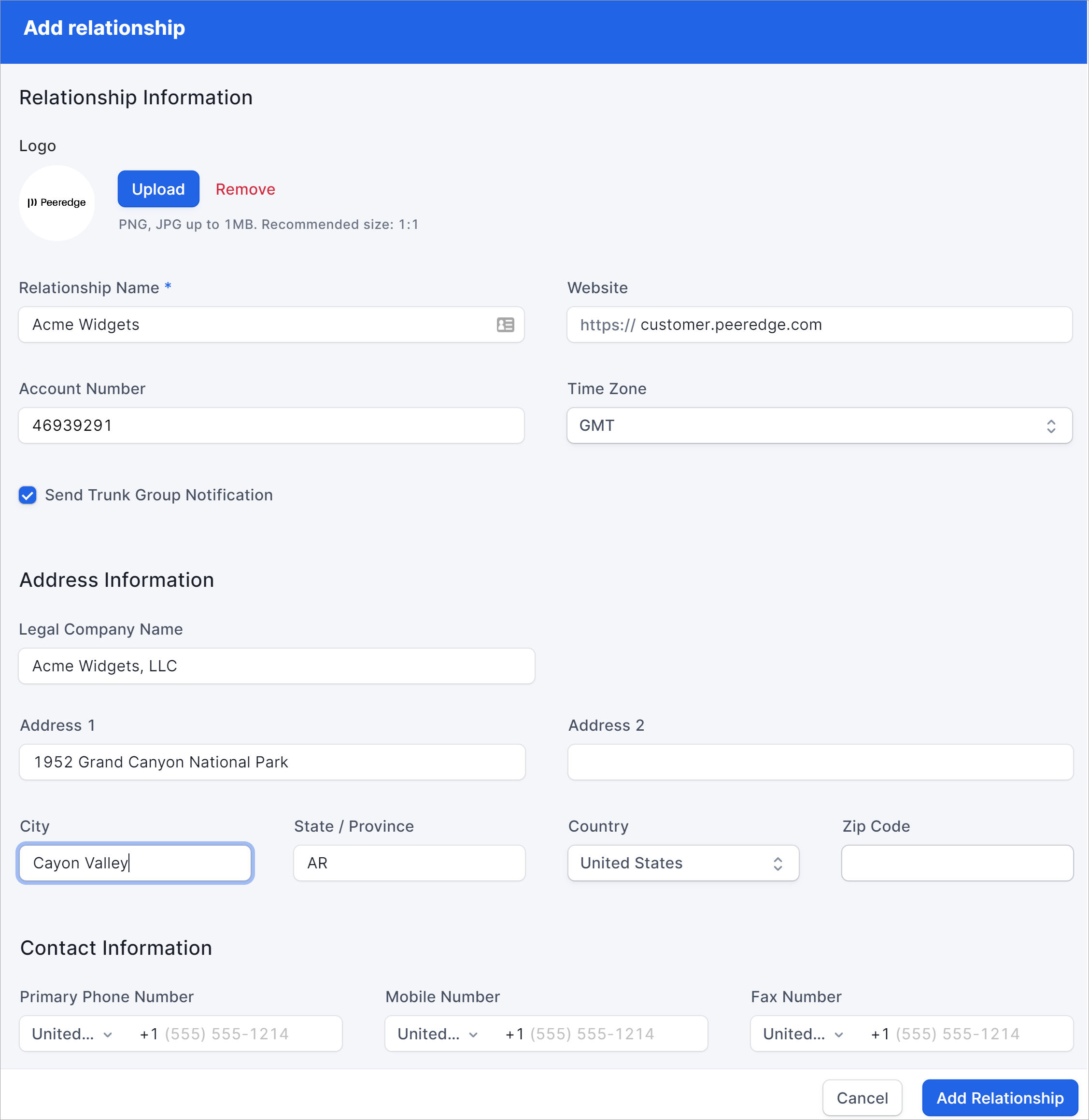Select the State / Province field
The image size is (1089, 1120).
tap(409, 863)
